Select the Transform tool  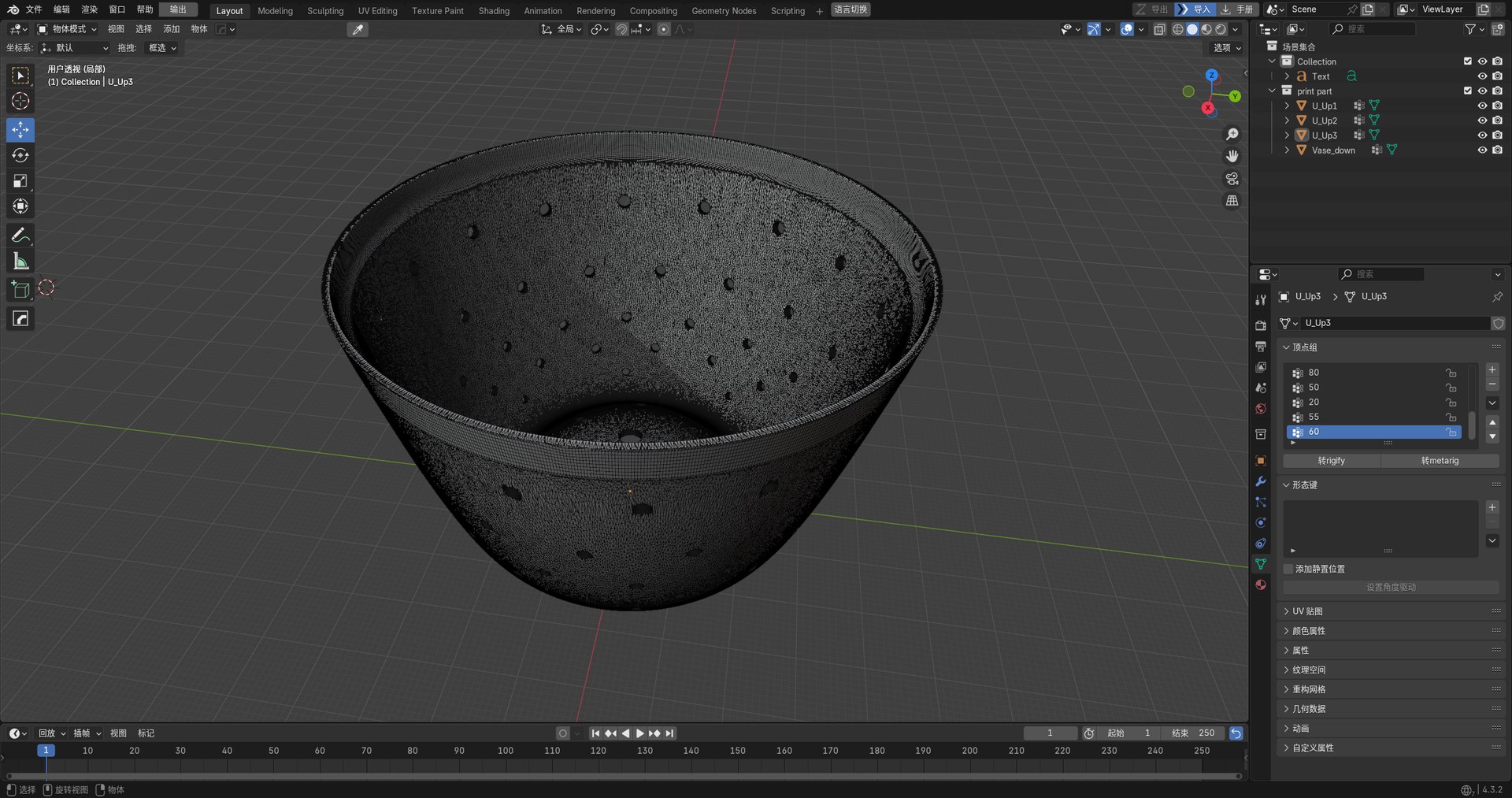coord(20,206)
